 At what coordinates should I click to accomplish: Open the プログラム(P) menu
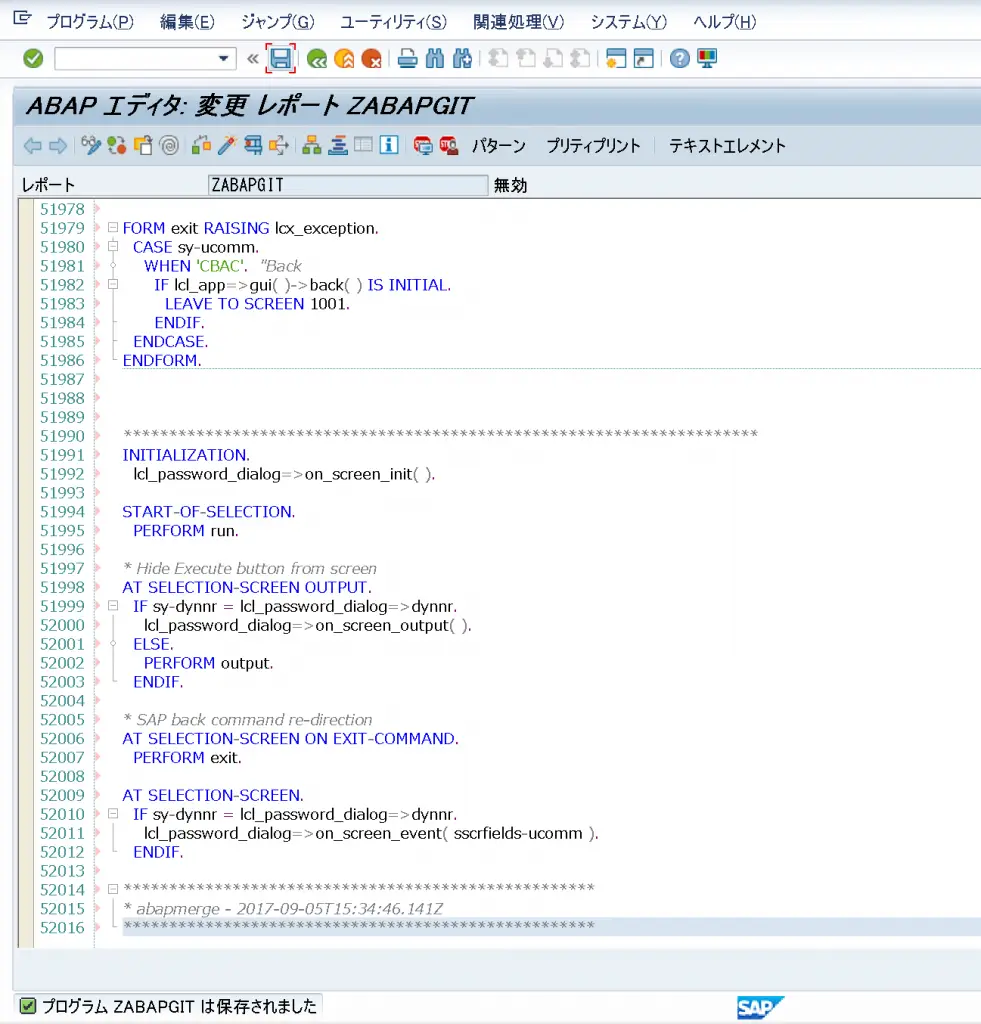click(90, 22)
